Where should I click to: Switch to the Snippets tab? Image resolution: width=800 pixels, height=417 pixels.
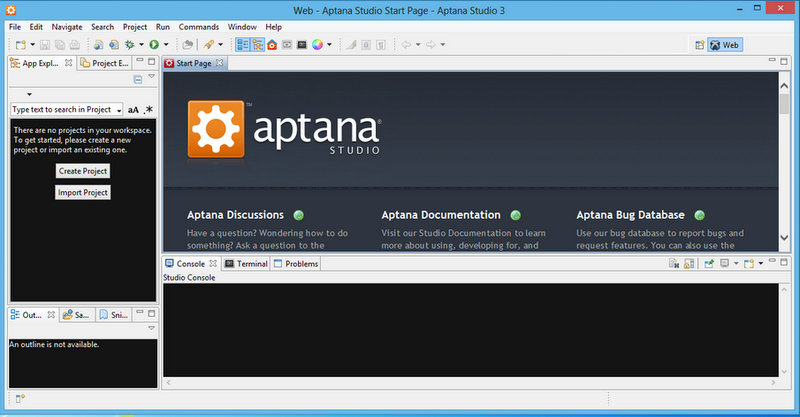tap(114, 315)
